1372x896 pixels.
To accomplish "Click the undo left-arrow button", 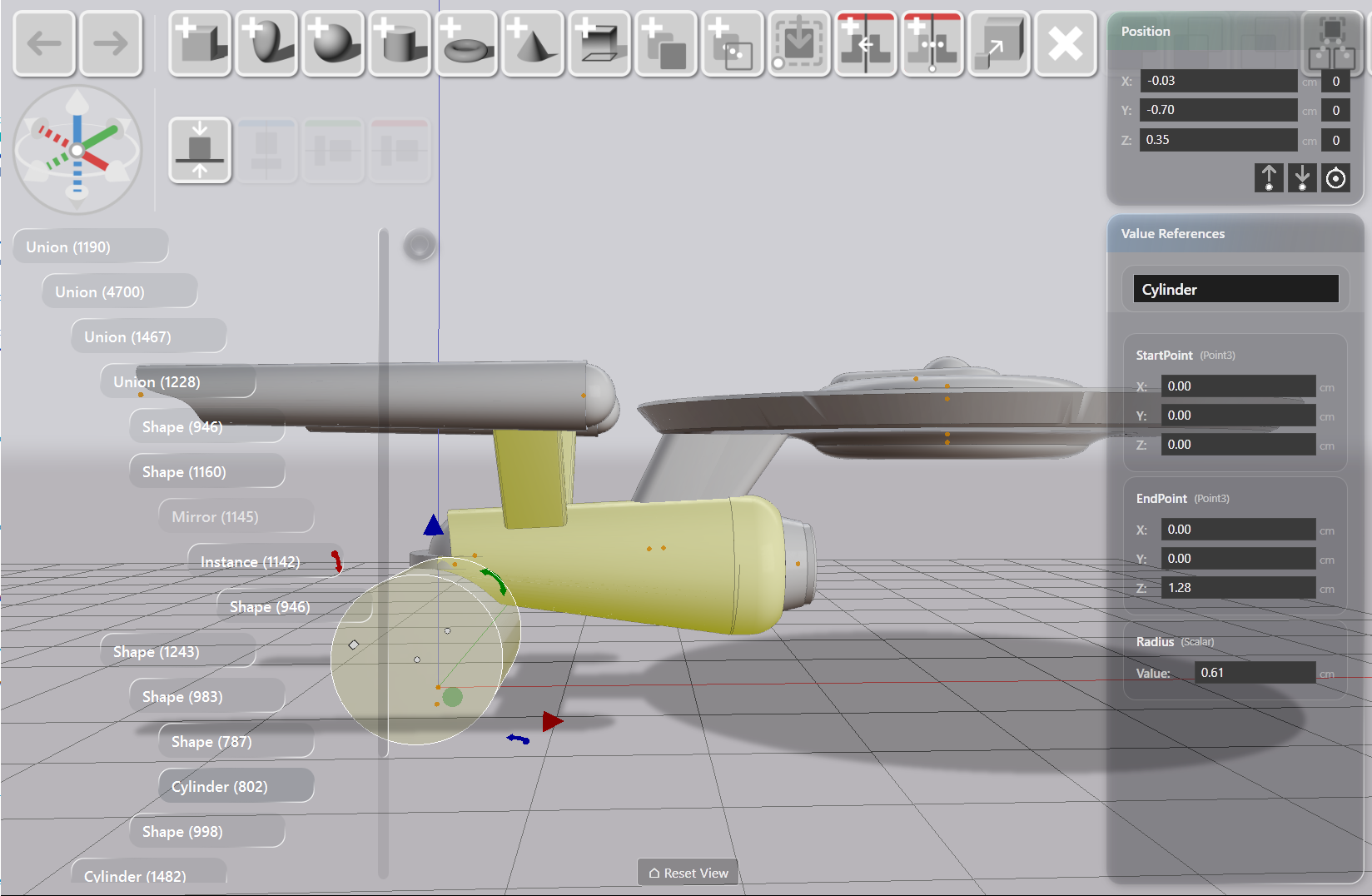I will coord(44,43).
